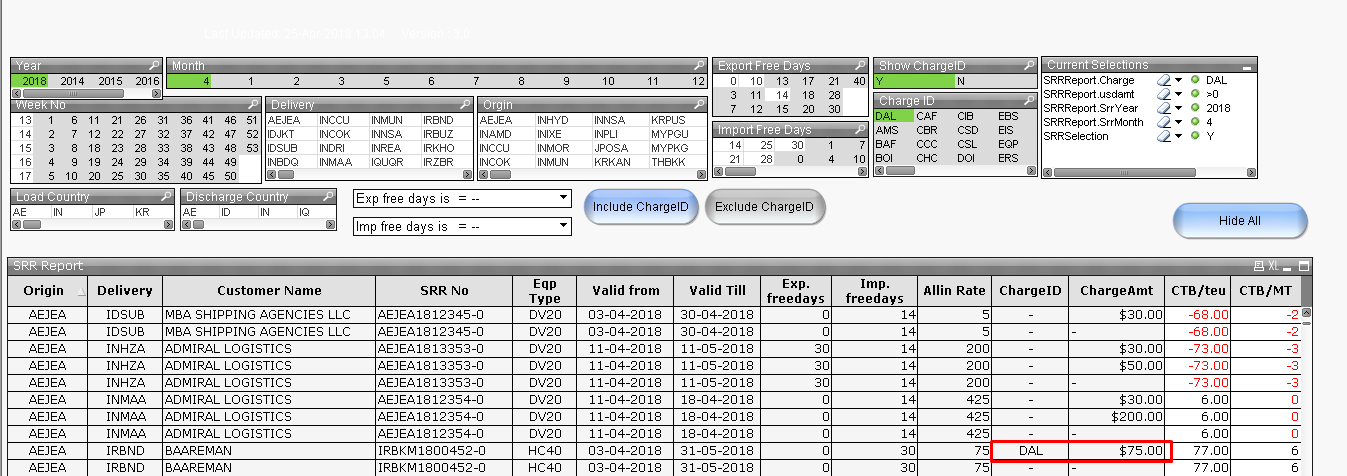
Task: Sort table by Allin Rate column header
Action: (955, 291)
